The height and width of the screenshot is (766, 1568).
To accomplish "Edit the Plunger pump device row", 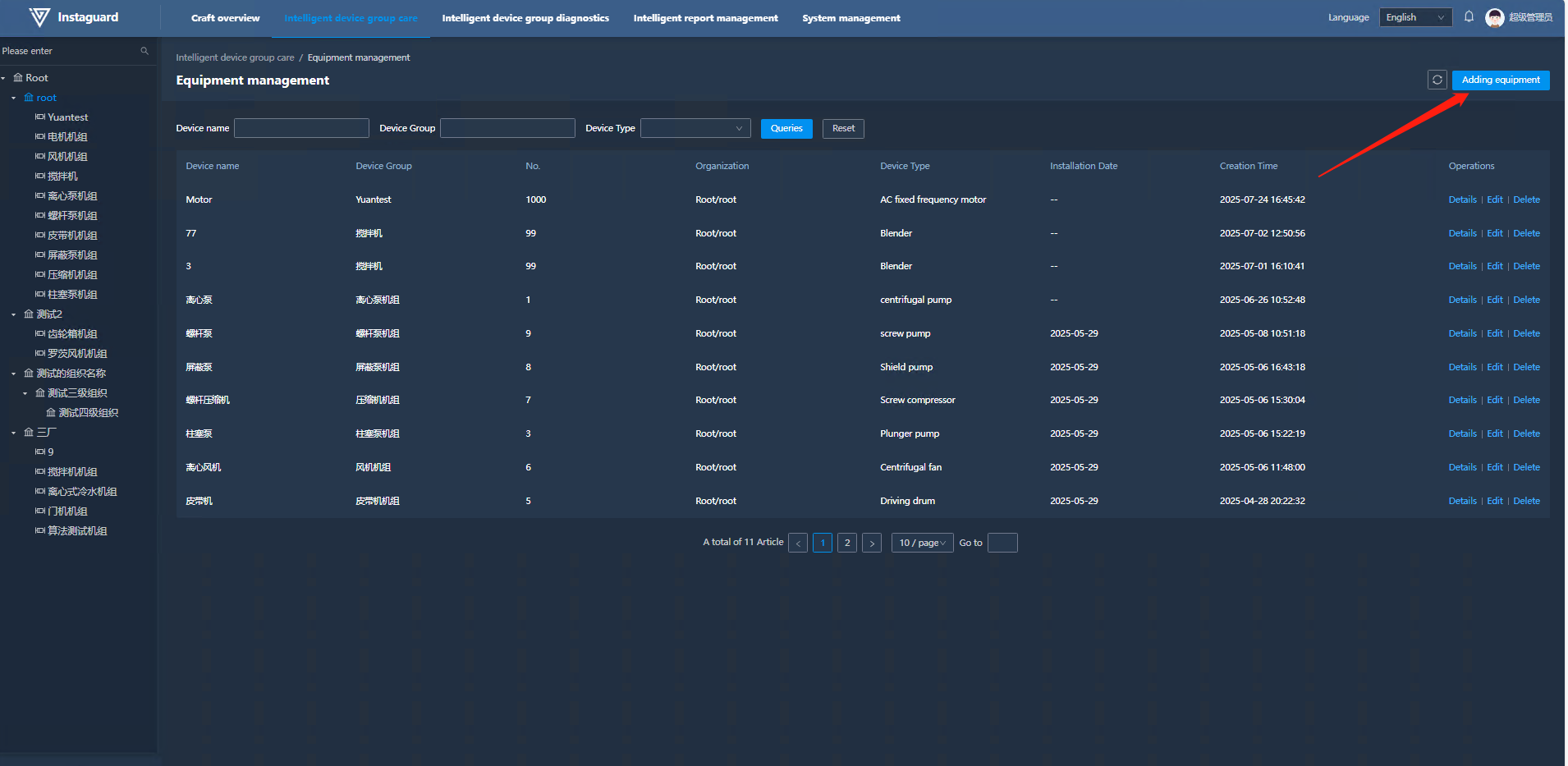I will [x=1495, y=433].
